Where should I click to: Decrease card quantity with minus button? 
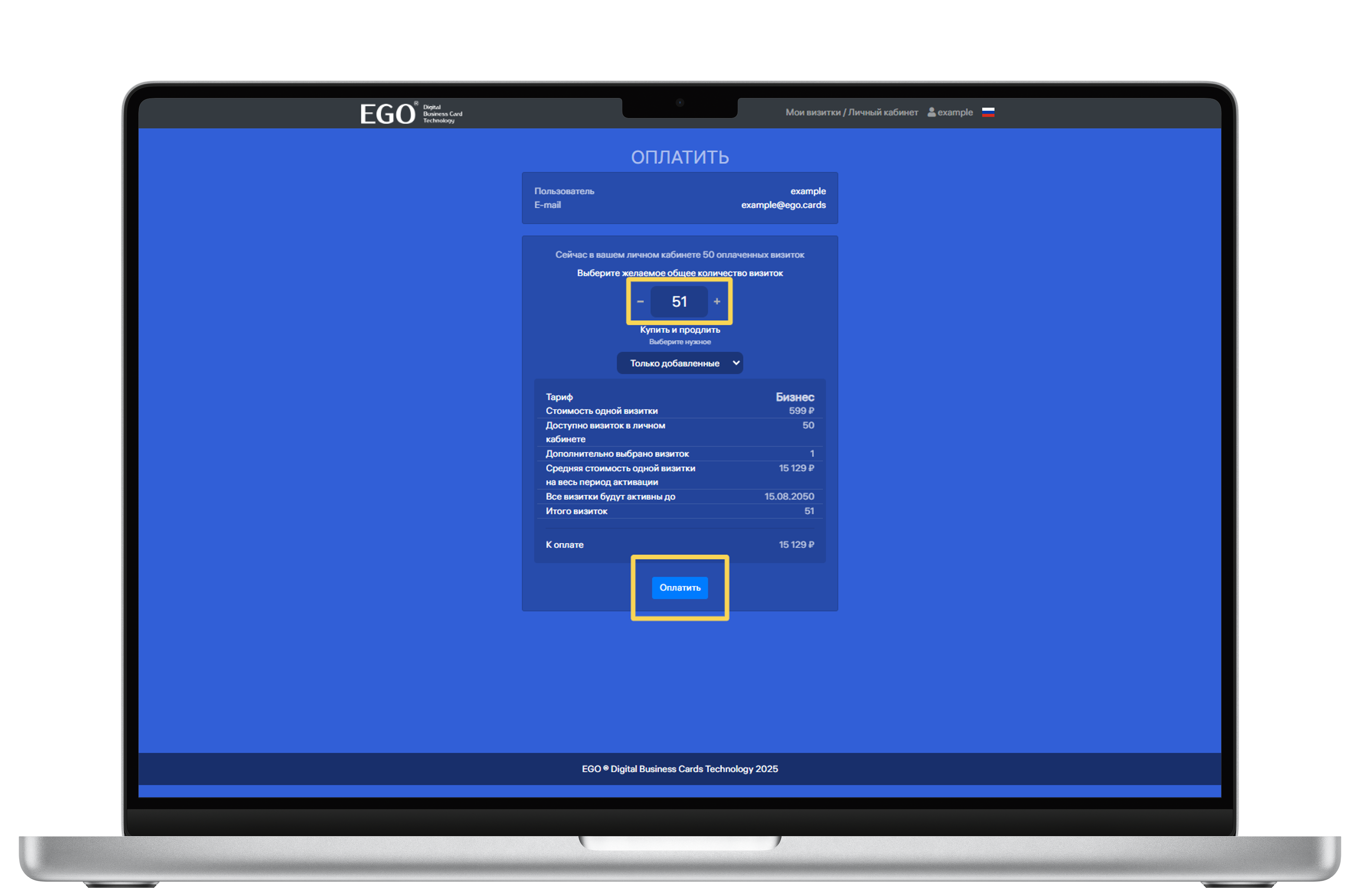[640, 301]
